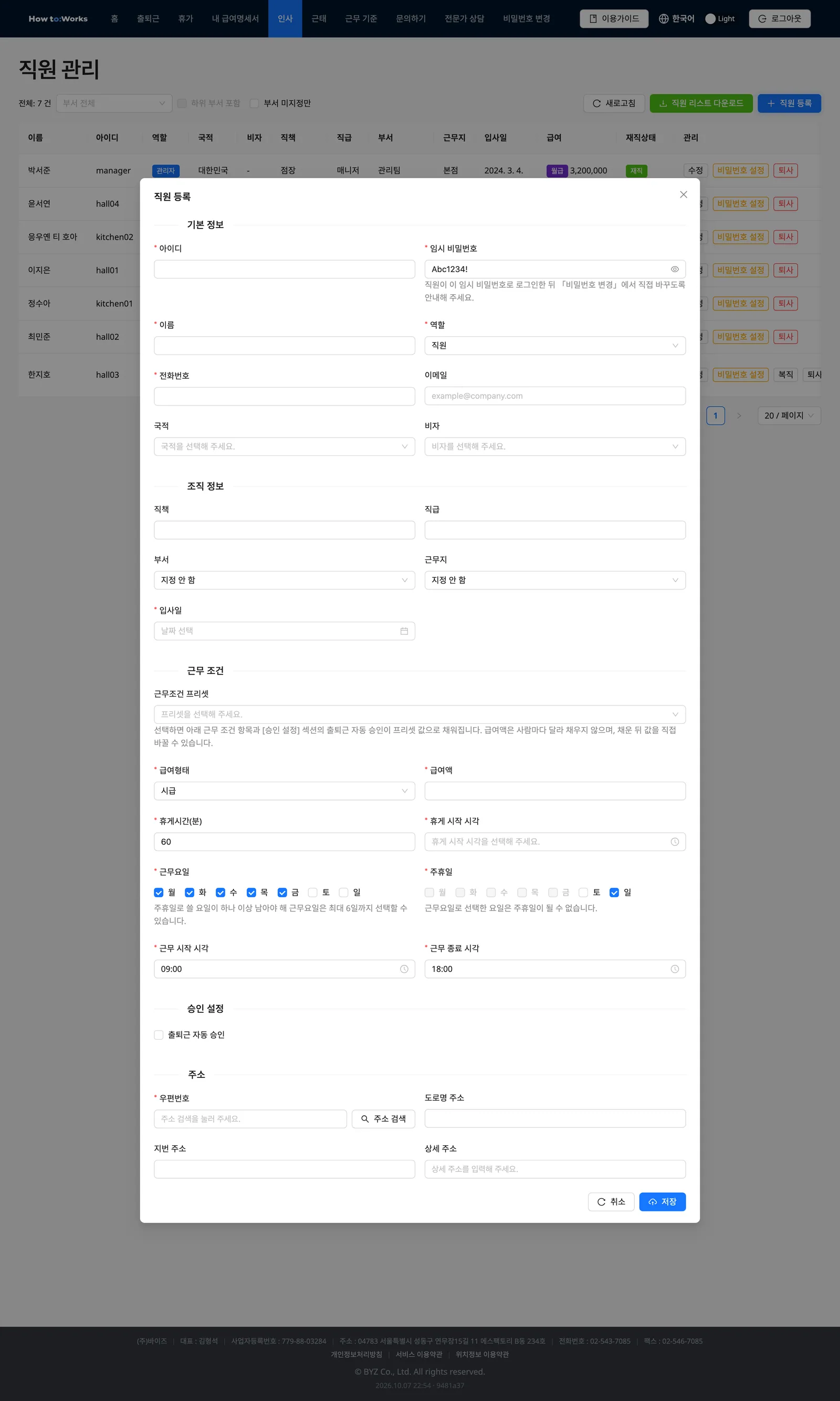Open the 비자 dropdown
Image resolution: width=840 pixels, height=1401 pixels.
555,446
